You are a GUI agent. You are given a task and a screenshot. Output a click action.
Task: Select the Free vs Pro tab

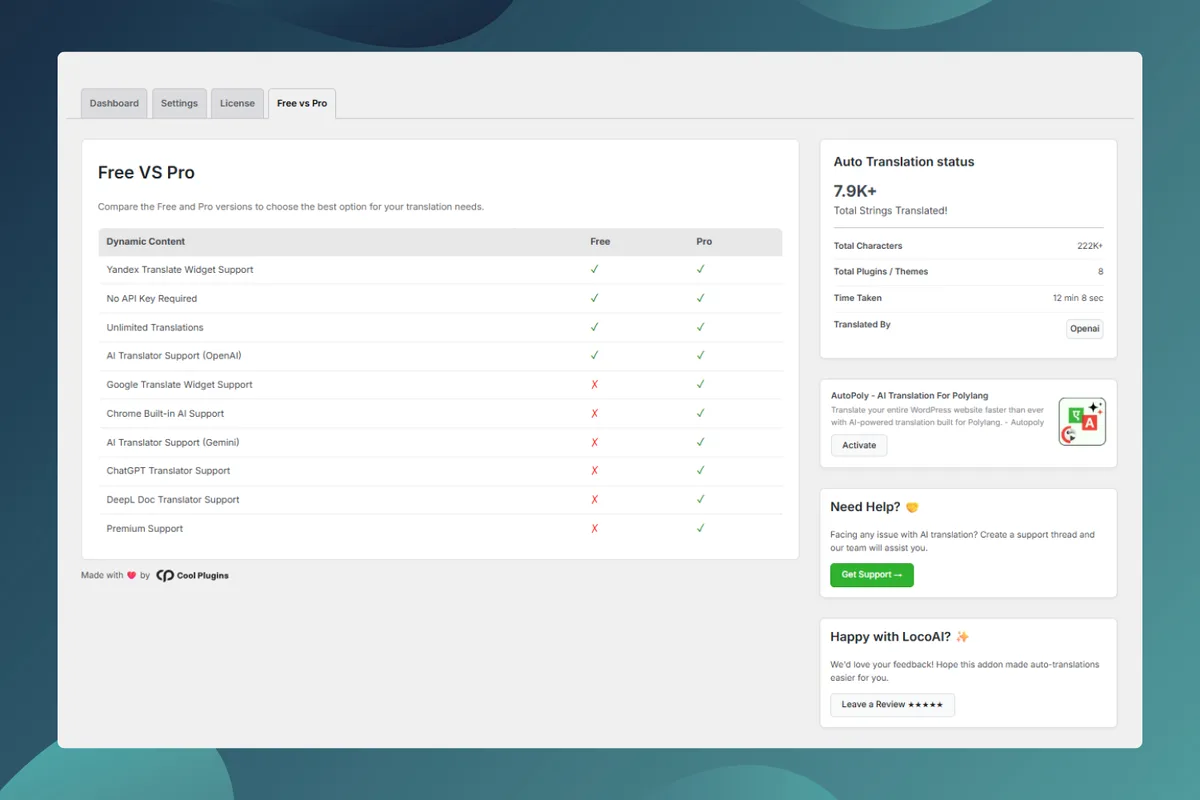[x=302, y=103]
